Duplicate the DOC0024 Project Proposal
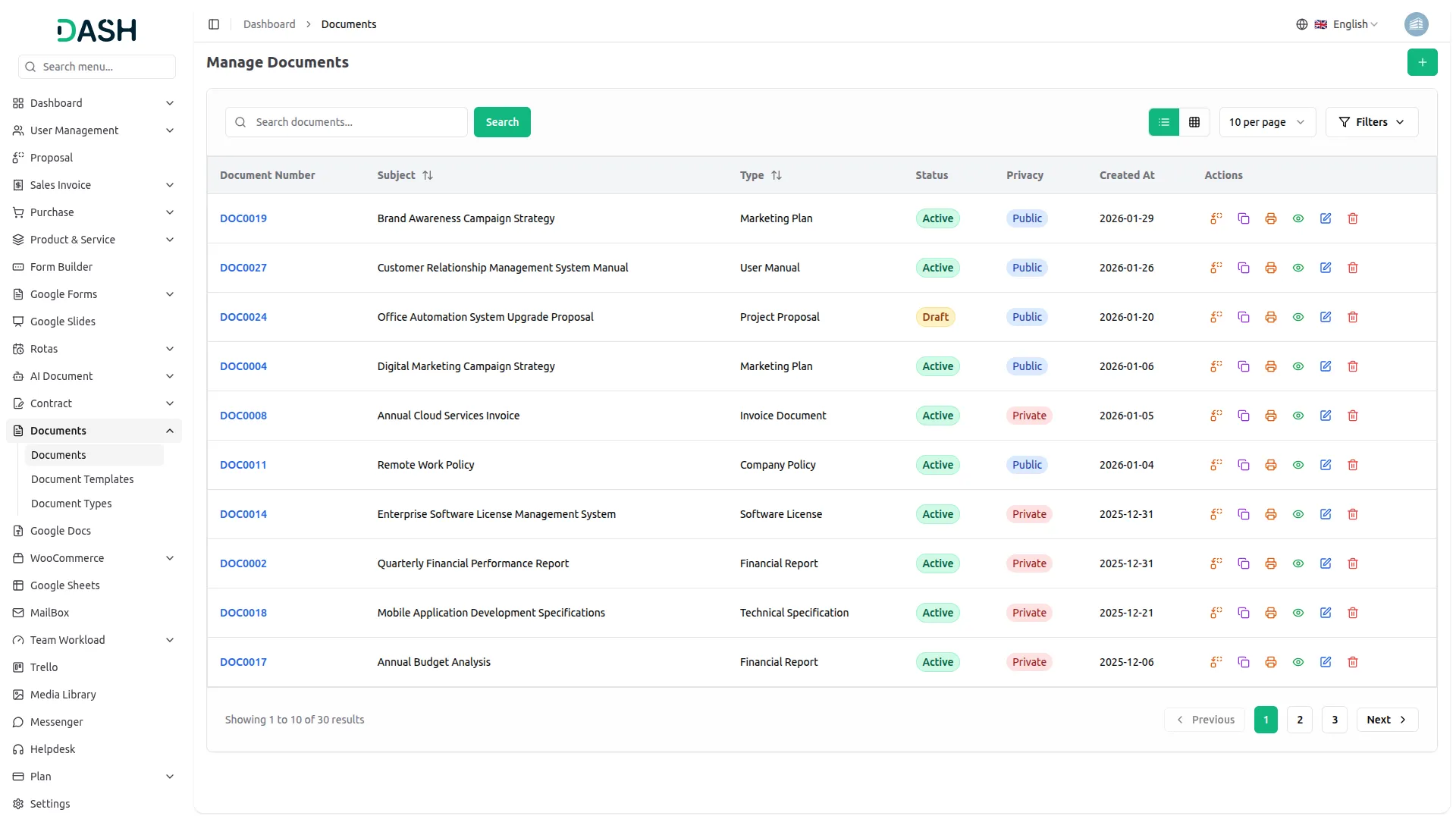Screen dimensions: 1456x819 tap(1243, 317)
